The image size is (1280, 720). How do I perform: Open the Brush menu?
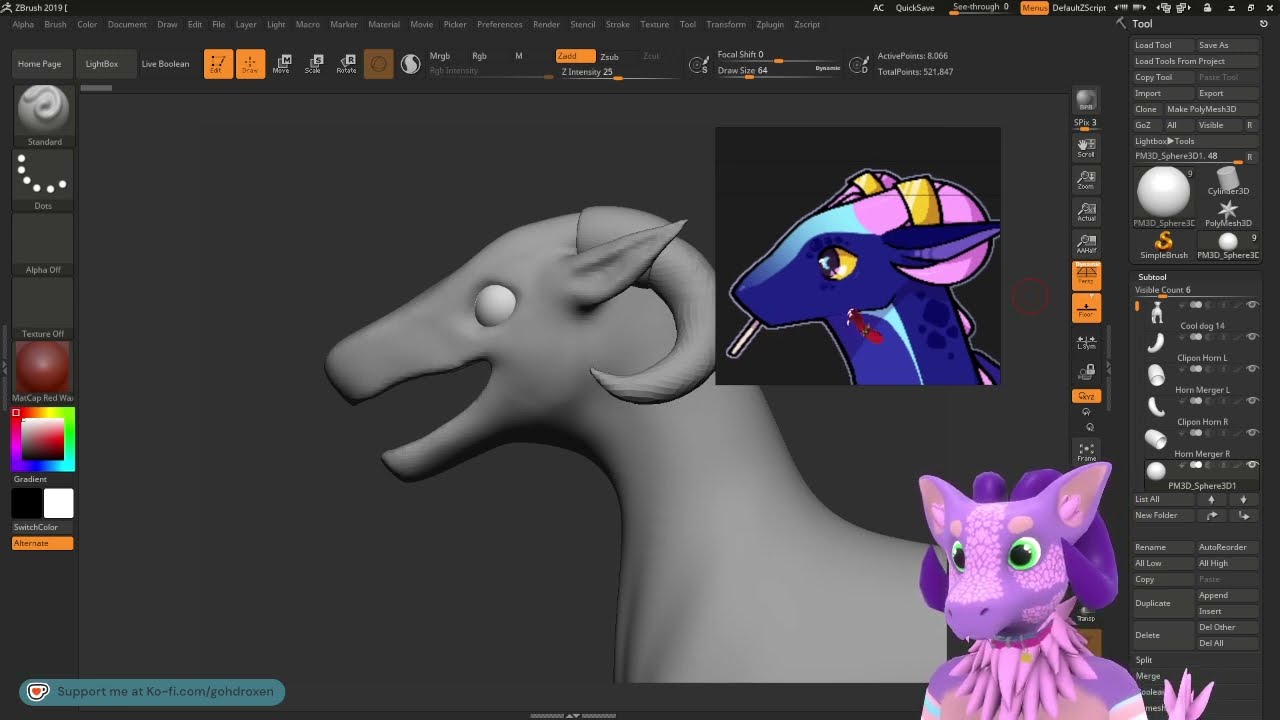[55, 24]
